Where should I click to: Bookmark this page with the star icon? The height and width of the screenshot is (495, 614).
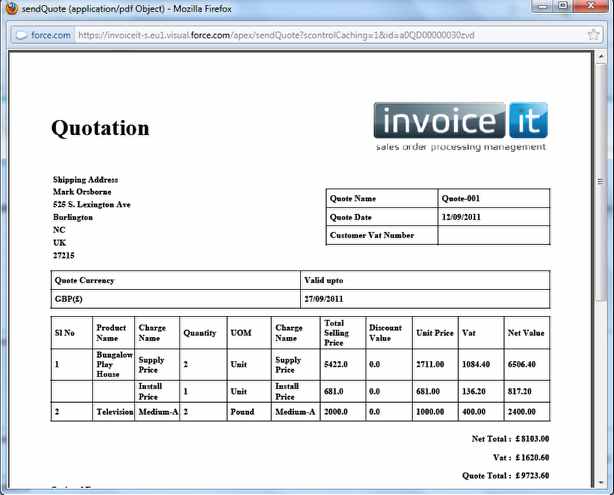pyautogui.click(x=593, y=35)
